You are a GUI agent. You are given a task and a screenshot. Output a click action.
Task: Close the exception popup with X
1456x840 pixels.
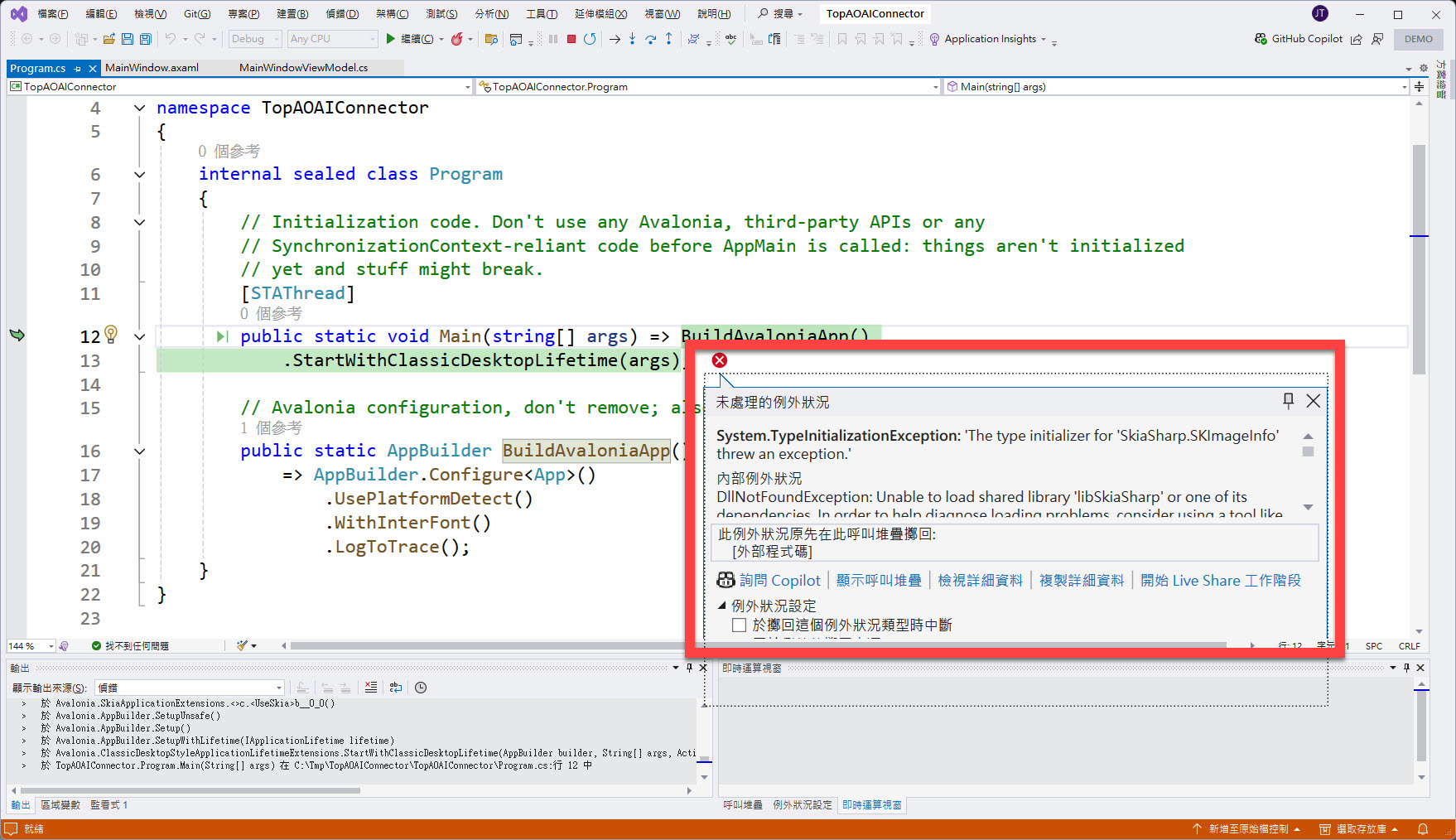pos(1314,401)
